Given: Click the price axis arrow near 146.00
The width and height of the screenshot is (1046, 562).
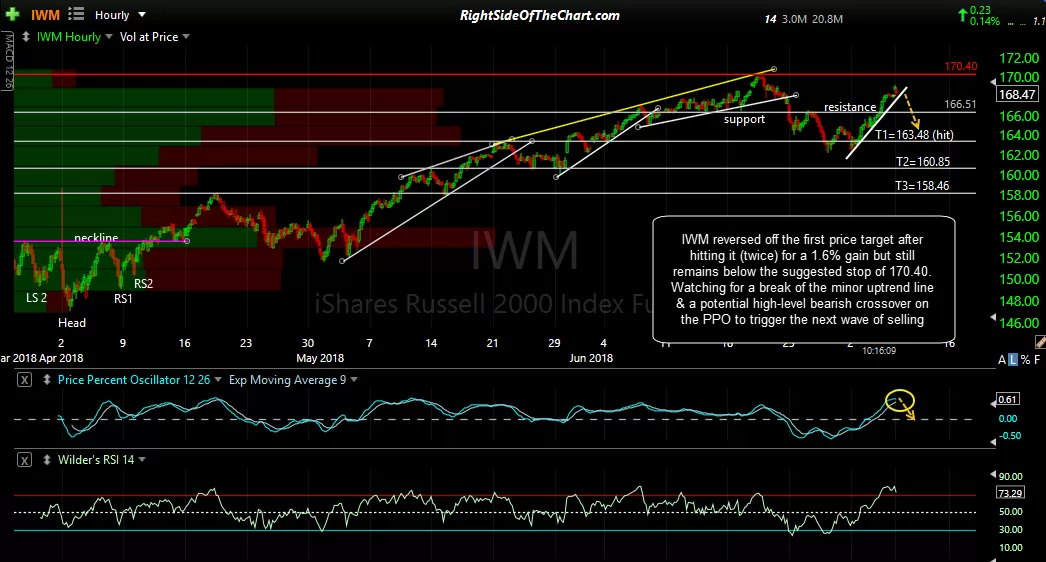Looking at the screenshot, I should [992, 317].
